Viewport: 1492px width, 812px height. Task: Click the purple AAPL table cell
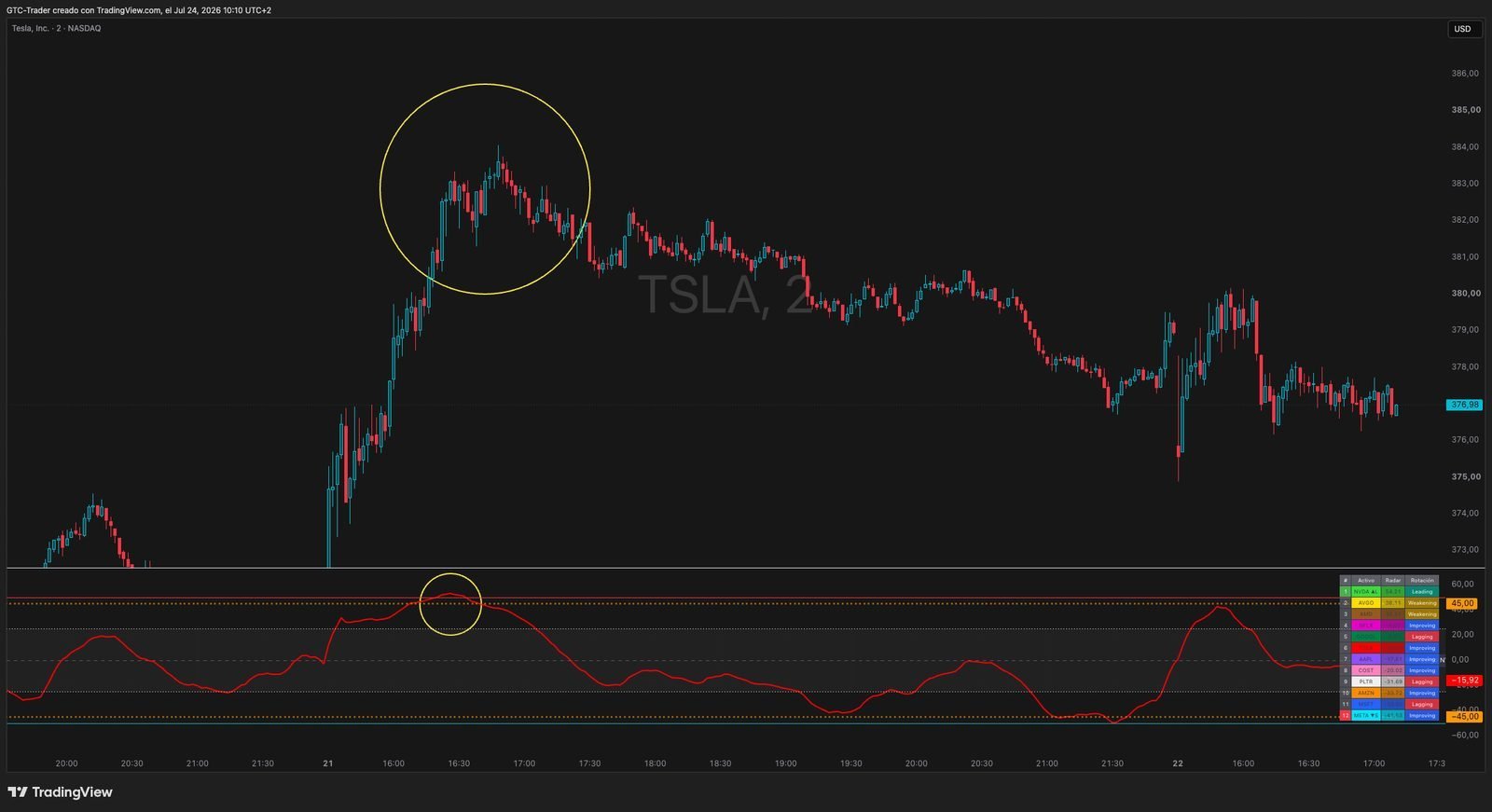1366,659
